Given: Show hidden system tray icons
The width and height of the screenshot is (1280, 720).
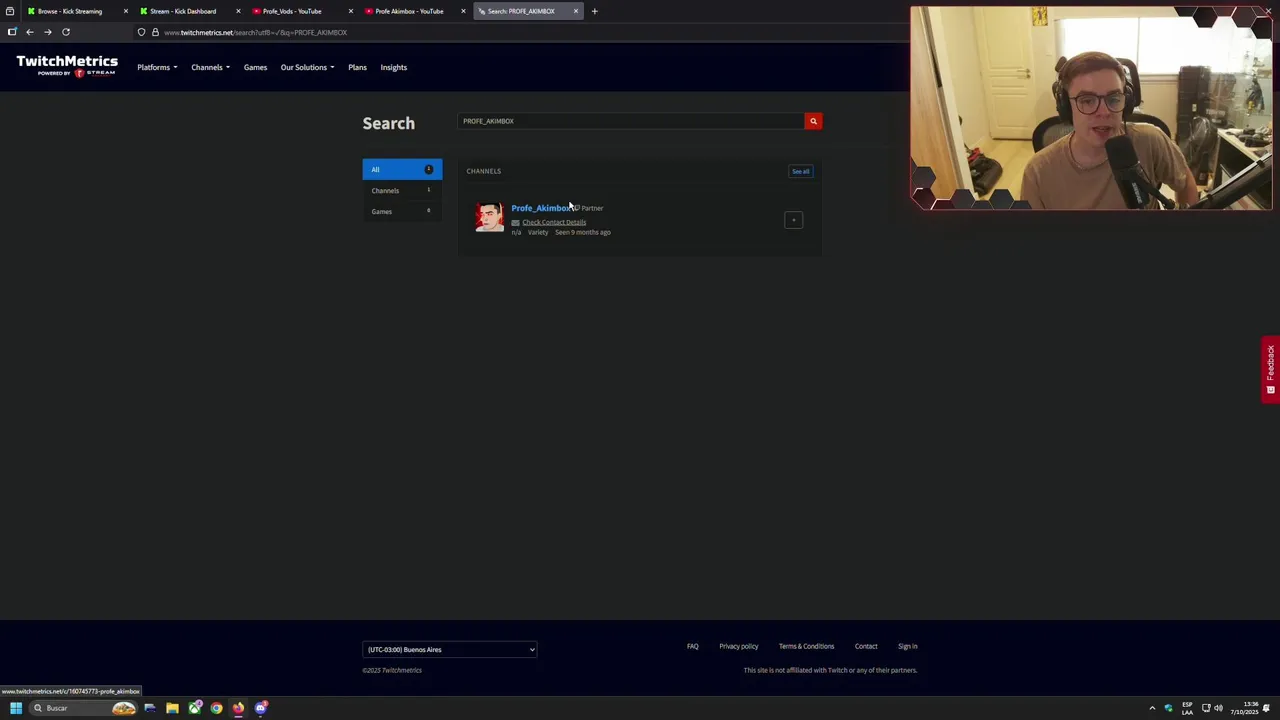Looking at the screenshot, I should click(1152, 708).
